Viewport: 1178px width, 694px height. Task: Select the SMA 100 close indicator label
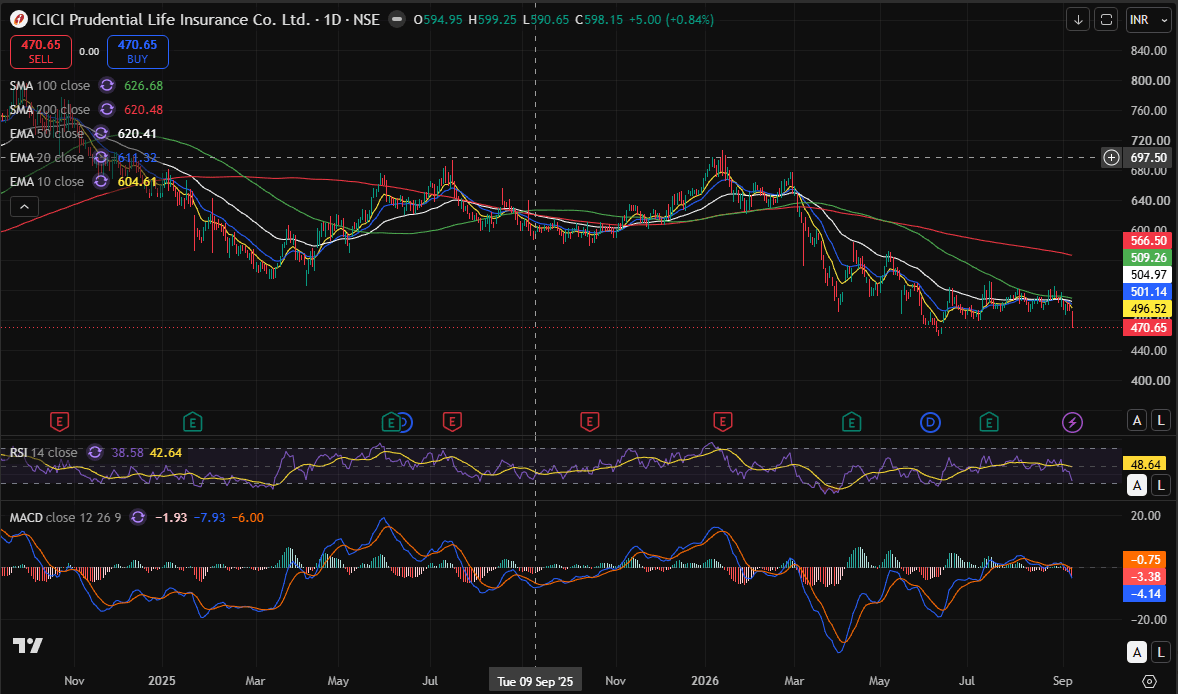[50, 86]
